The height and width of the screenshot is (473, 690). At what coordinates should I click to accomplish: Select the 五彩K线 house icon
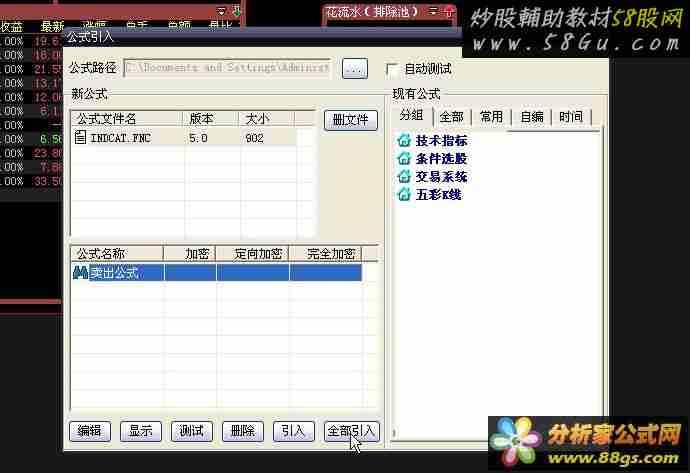pos(404,194)
